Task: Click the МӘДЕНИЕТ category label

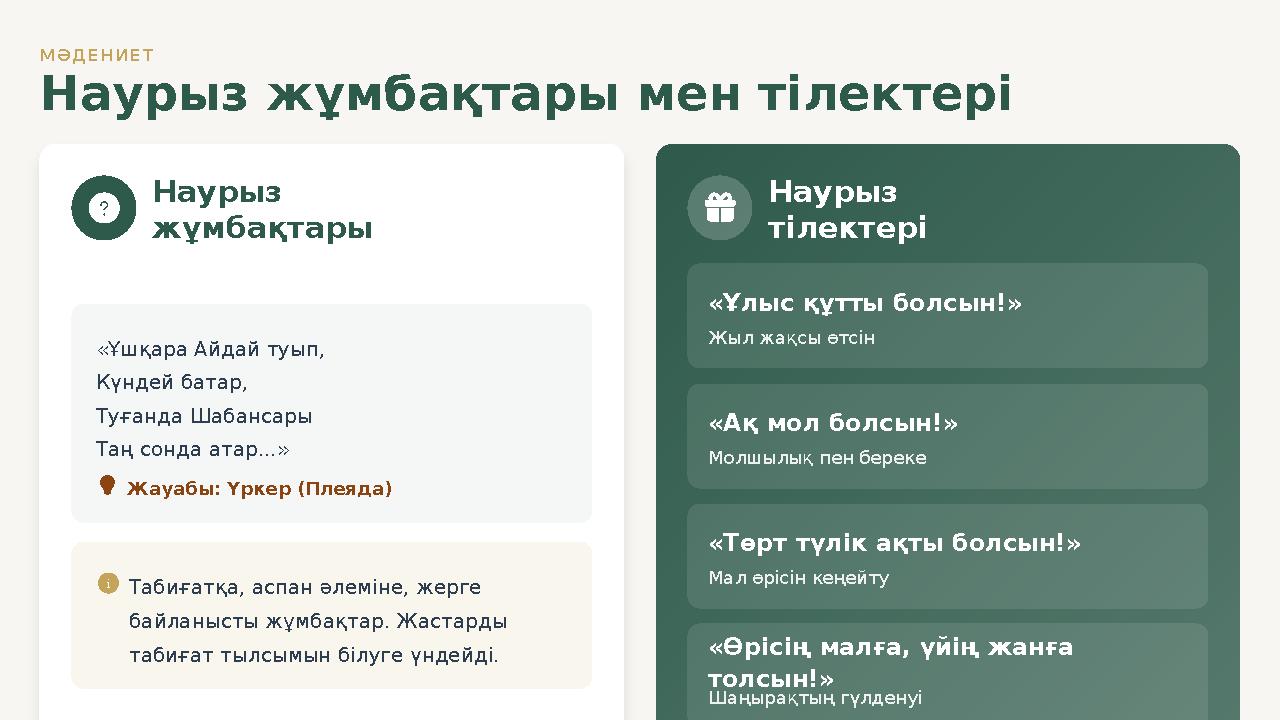Action: tap(96, 56)
